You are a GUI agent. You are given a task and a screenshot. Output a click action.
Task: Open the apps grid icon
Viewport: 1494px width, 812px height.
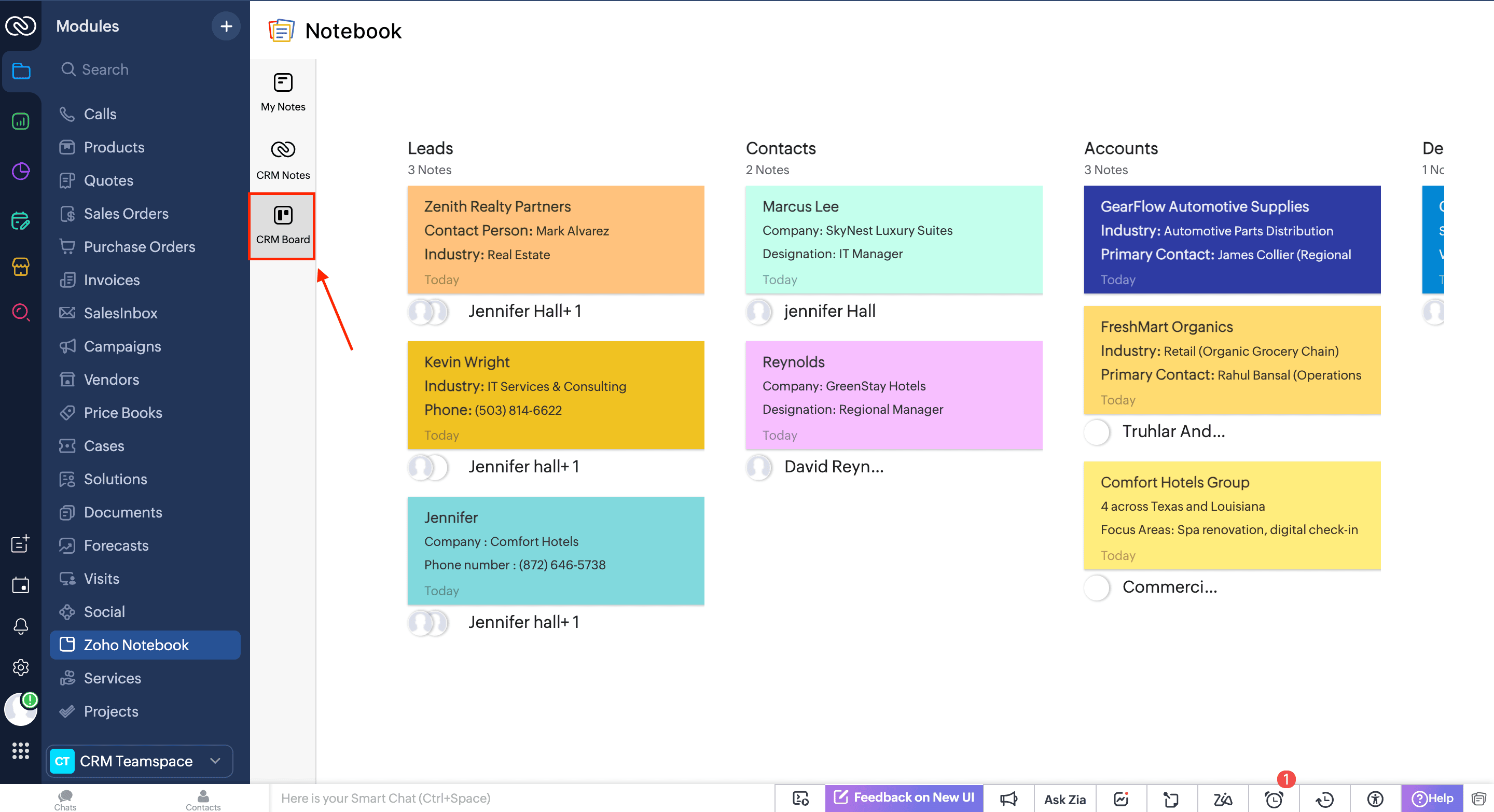pyautogui.click(x=21, y=751)
